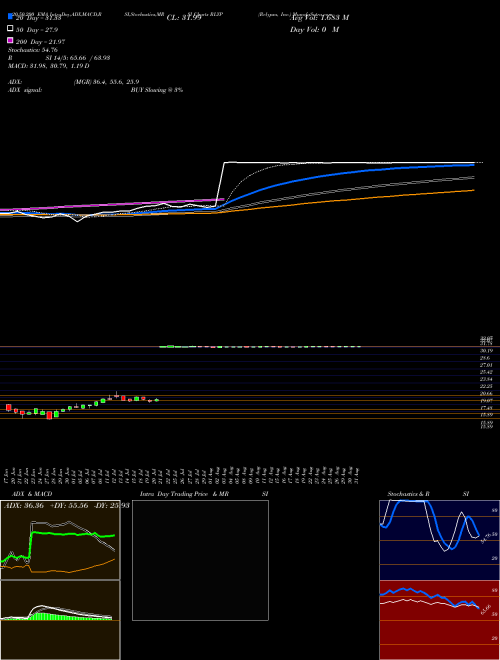Click the 27.01 price axis label

tap(487, 365)
